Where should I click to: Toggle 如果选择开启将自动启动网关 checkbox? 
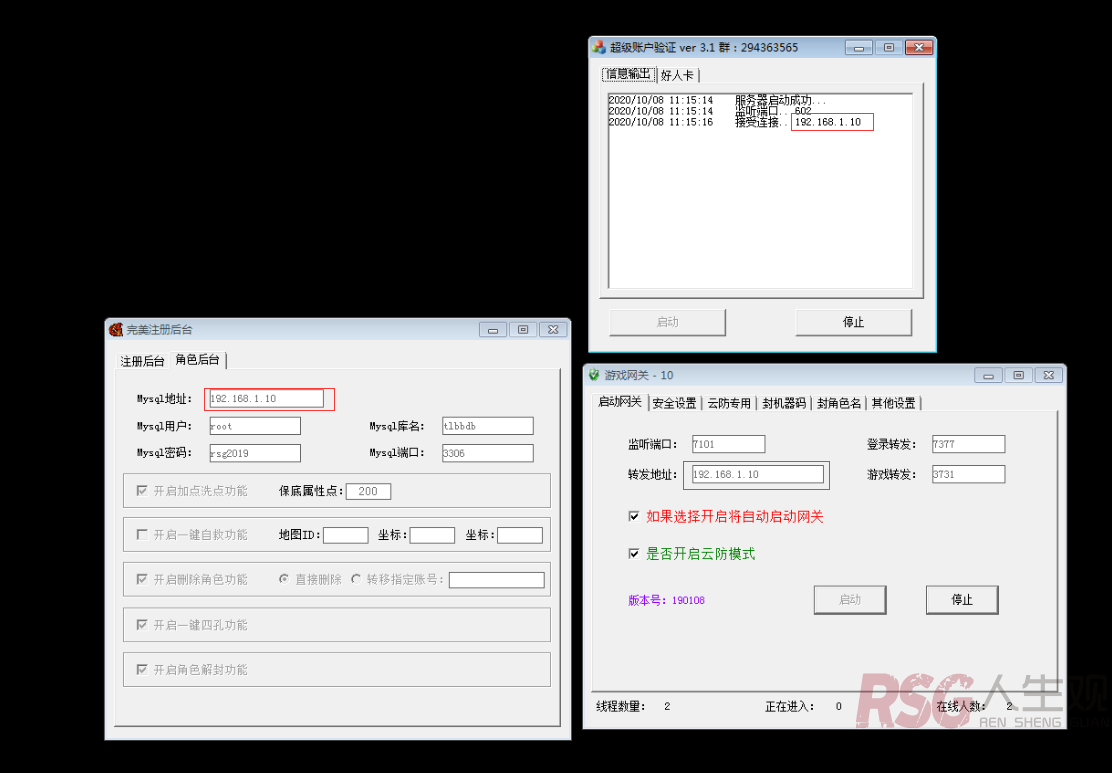tap(633, 517)
